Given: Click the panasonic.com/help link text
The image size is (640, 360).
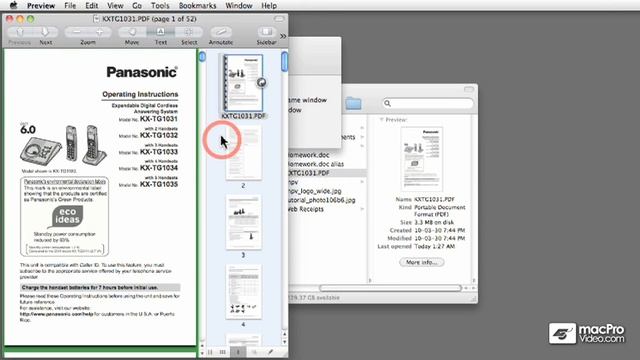Looking at the screenshot, I should click(x=57, y=314).
